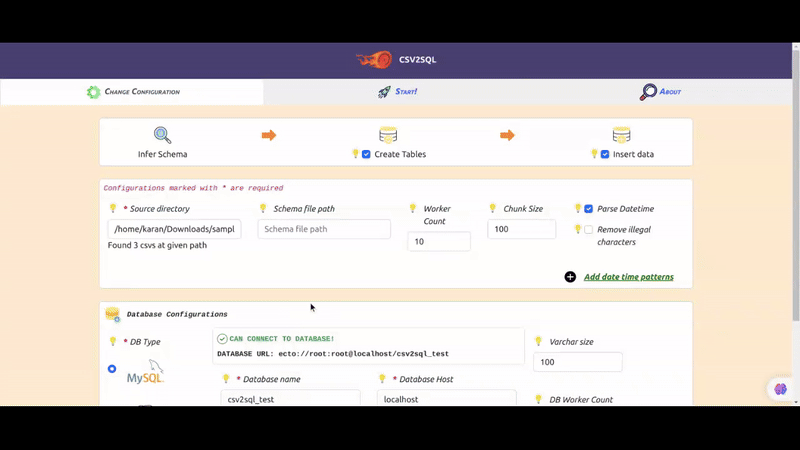The height and width of the screenshot is (450, 800).
Task: Click the Infer Schema label
Action: (x=162, y=154)
